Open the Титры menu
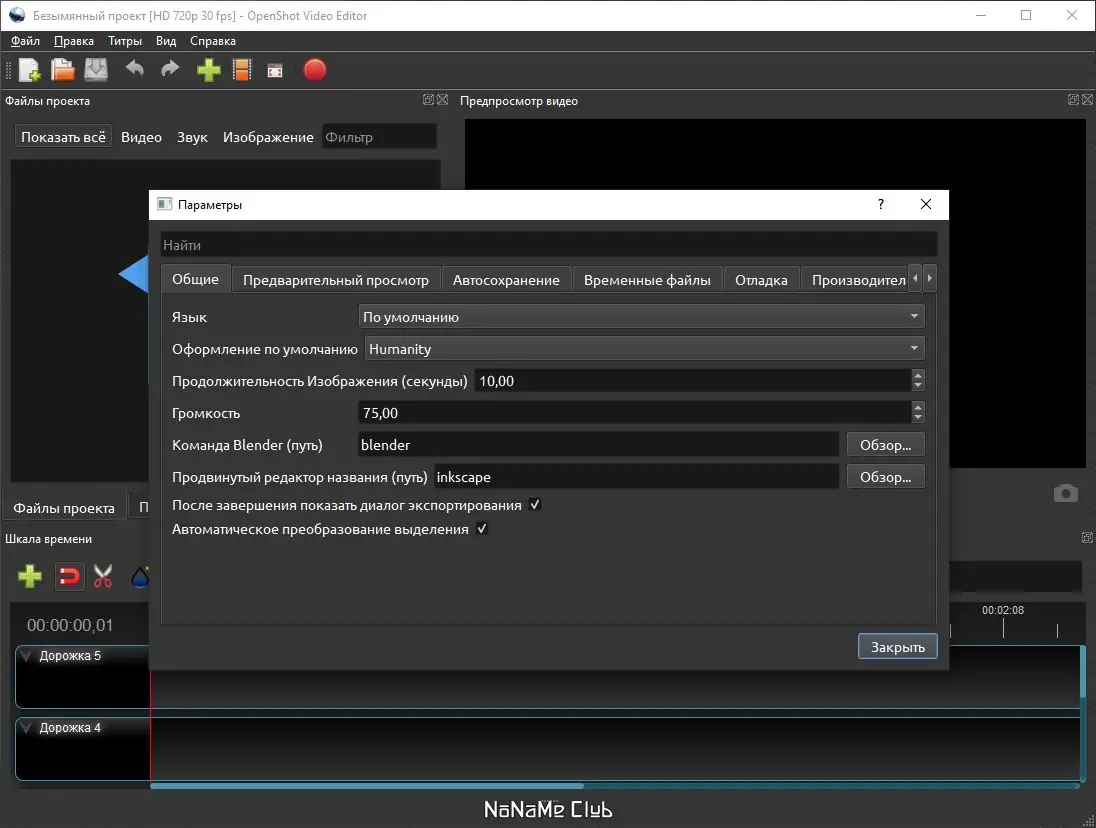 (x=124, y=41)
